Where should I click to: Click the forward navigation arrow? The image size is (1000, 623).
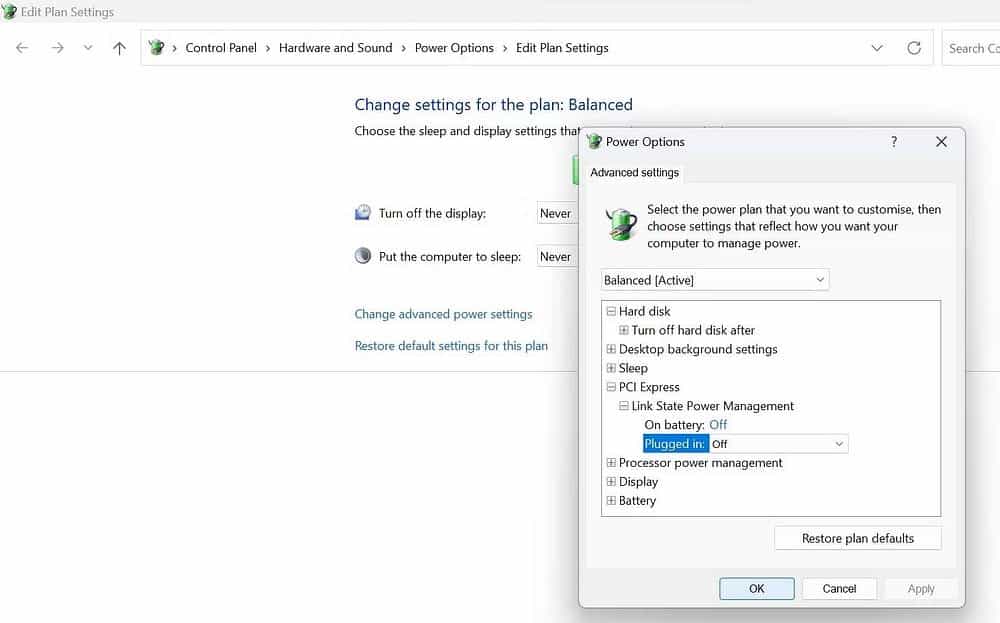coord(57,47)
